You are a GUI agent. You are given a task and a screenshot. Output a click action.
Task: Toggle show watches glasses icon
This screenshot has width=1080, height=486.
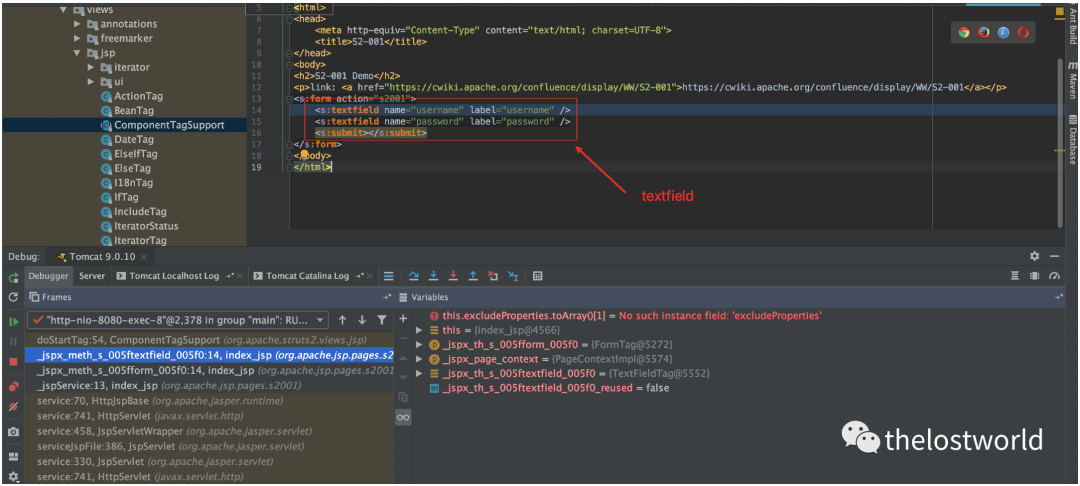click(403, 417)
